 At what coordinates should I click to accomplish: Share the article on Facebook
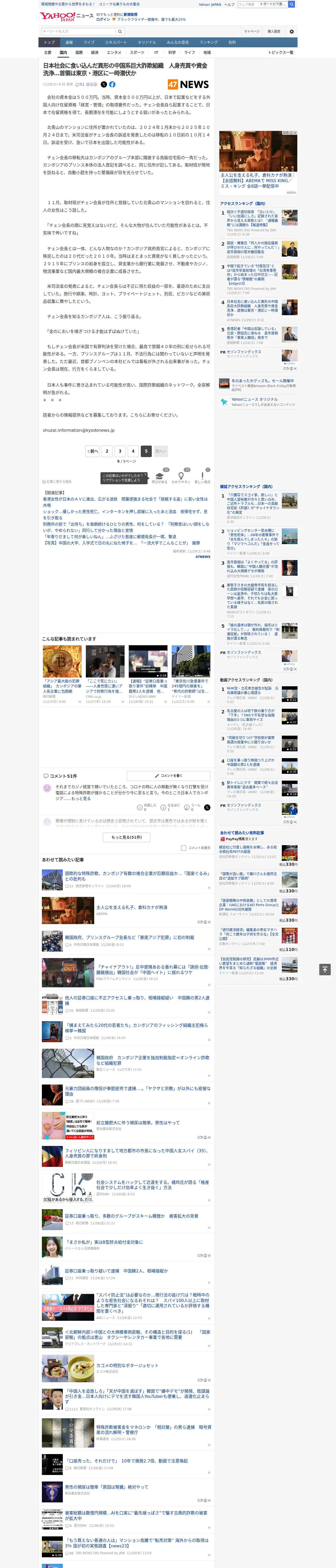112,85
